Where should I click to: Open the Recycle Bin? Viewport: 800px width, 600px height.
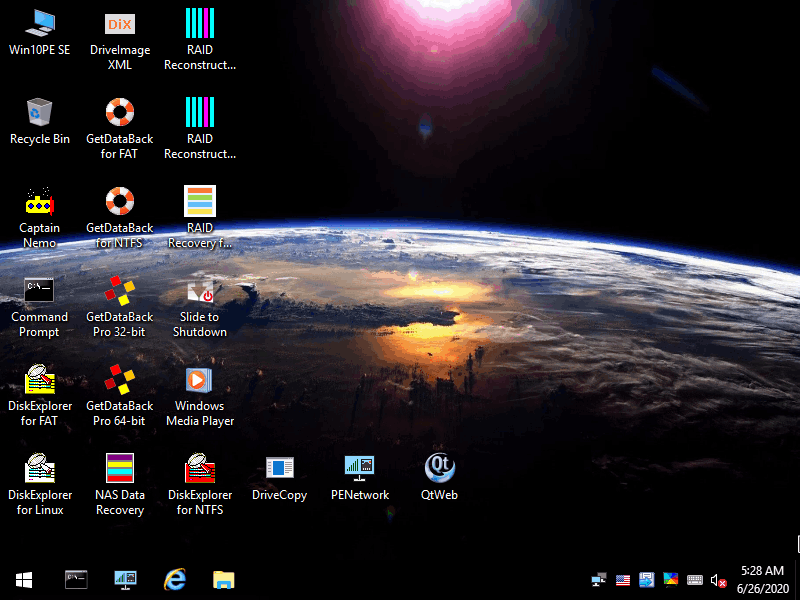click(39, 112)
